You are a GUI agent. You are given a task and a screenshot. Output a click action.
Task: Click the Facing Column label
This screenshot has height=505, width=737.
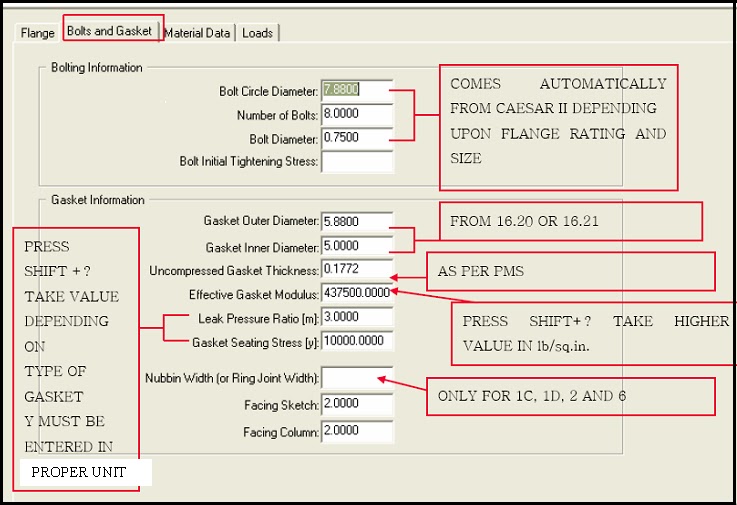pos(281,432)
